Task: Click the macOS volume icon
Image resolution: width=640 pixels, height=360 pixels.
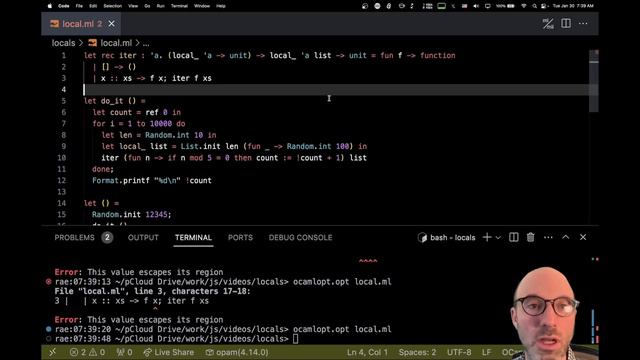Action: (476, 6)
